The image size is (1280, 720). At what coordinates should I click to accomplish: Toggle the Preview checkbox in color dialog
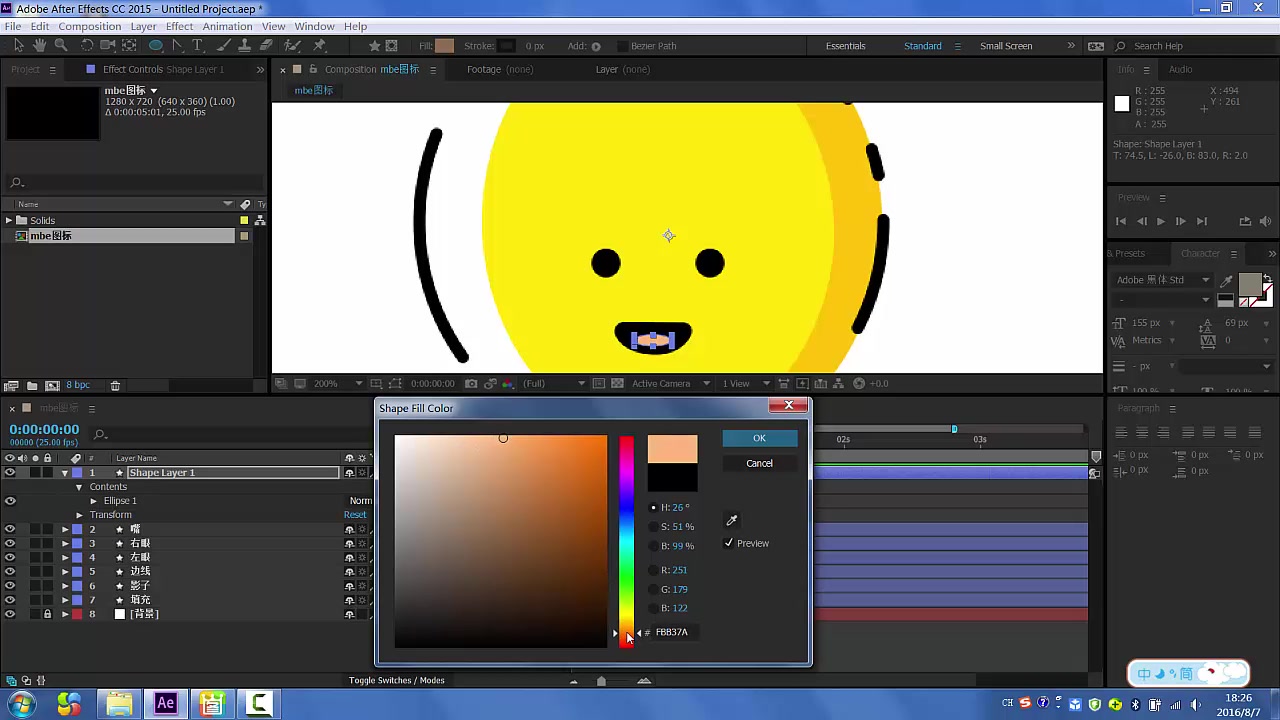pyautogui.click(x=728, y=543)
